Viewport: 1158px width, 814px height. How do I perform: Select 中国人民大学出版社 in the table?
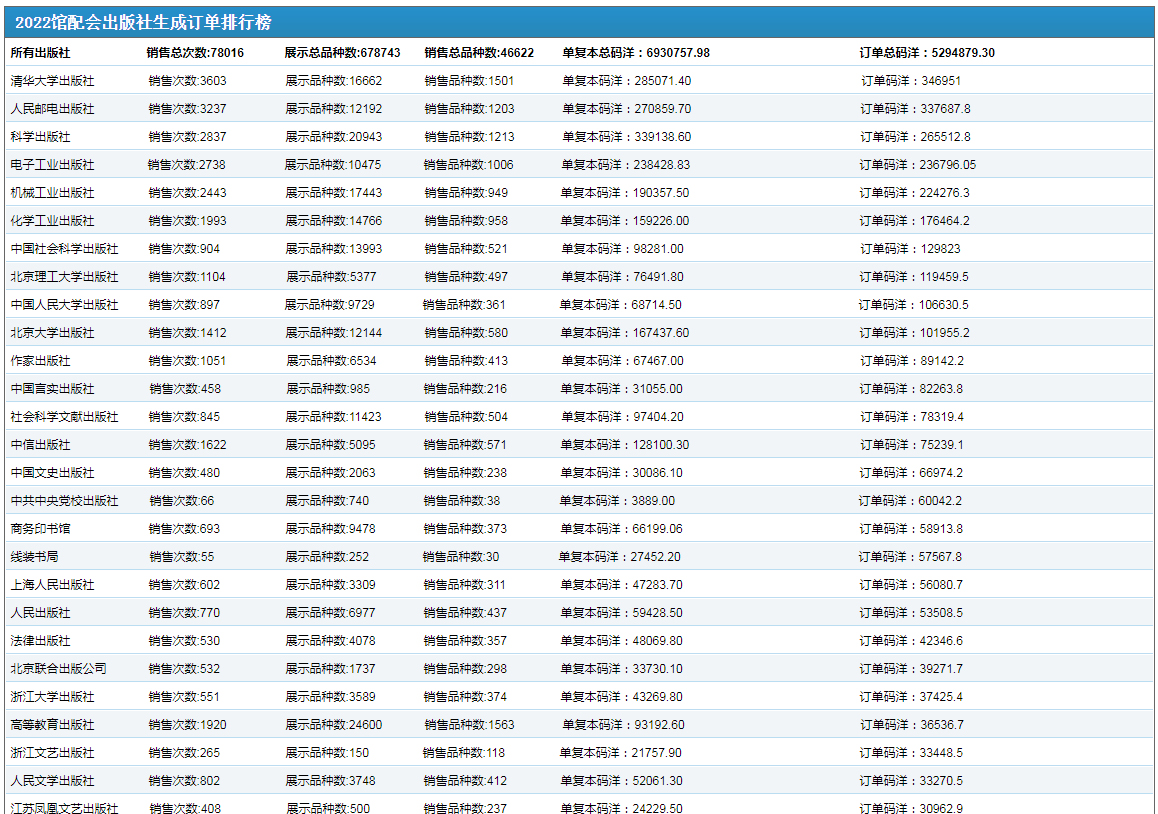click(x=64, y=305)
